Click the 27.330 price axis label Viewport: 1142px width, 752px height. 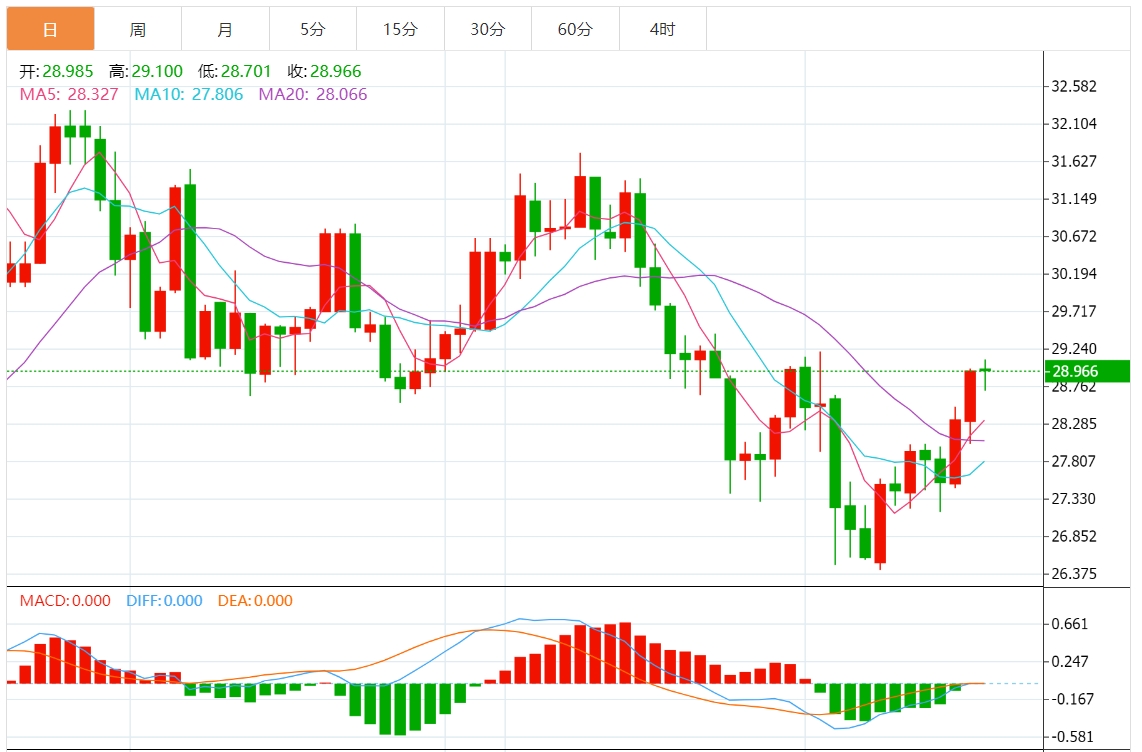(x=1074, y=499)
